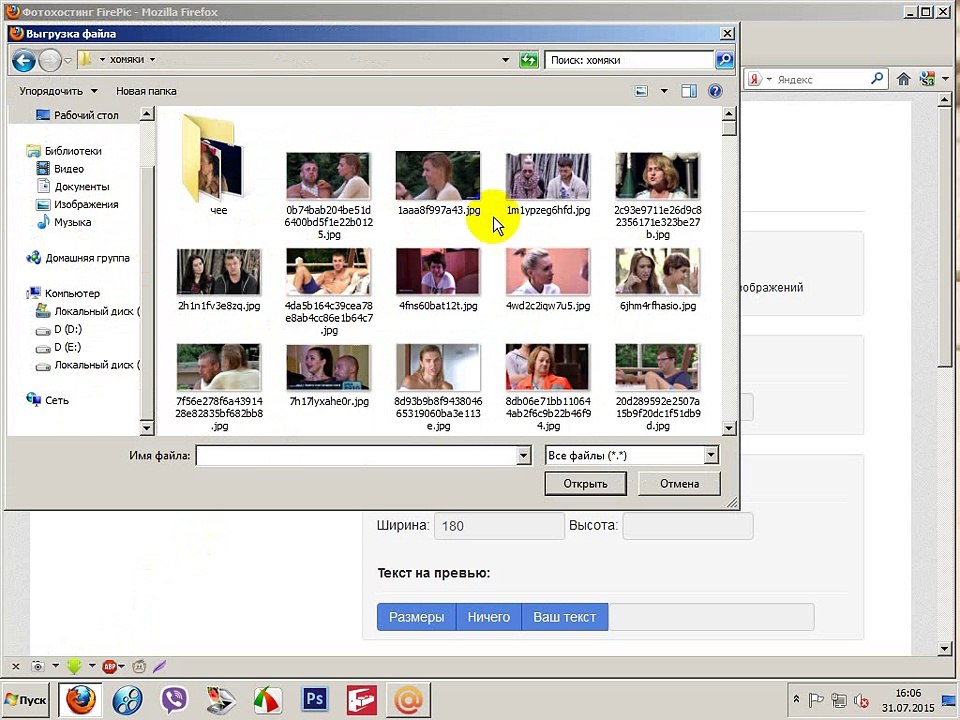
Task: Click 'Новая папка' button
Action: pos(146,91)
